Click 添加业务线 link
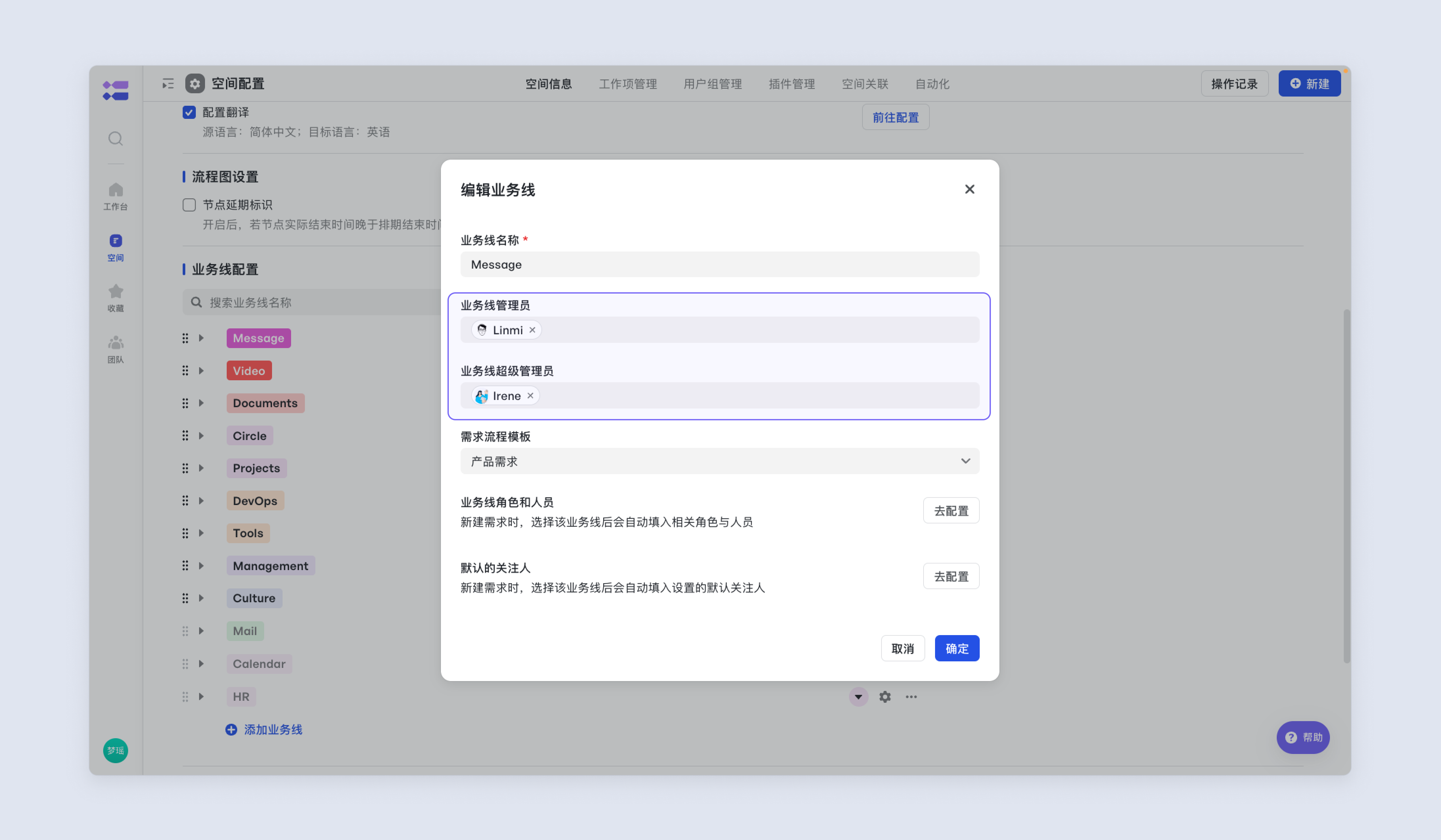This screenshot has width=1441, height=840. [263, 730]
